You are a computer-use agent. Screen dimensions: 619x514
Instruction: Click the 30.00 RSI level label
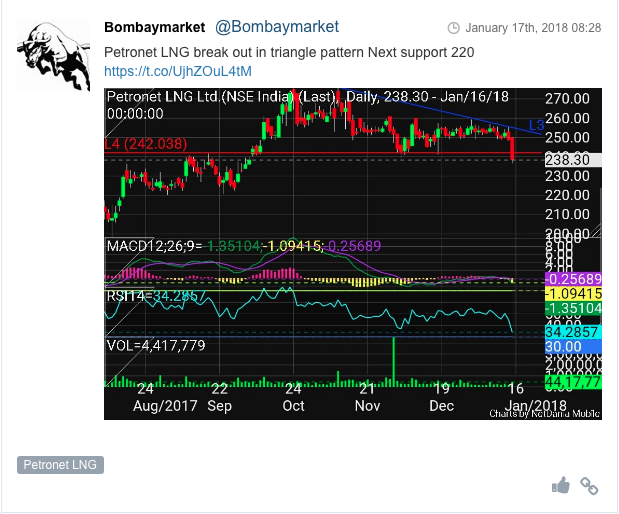(x=573, y=347)
